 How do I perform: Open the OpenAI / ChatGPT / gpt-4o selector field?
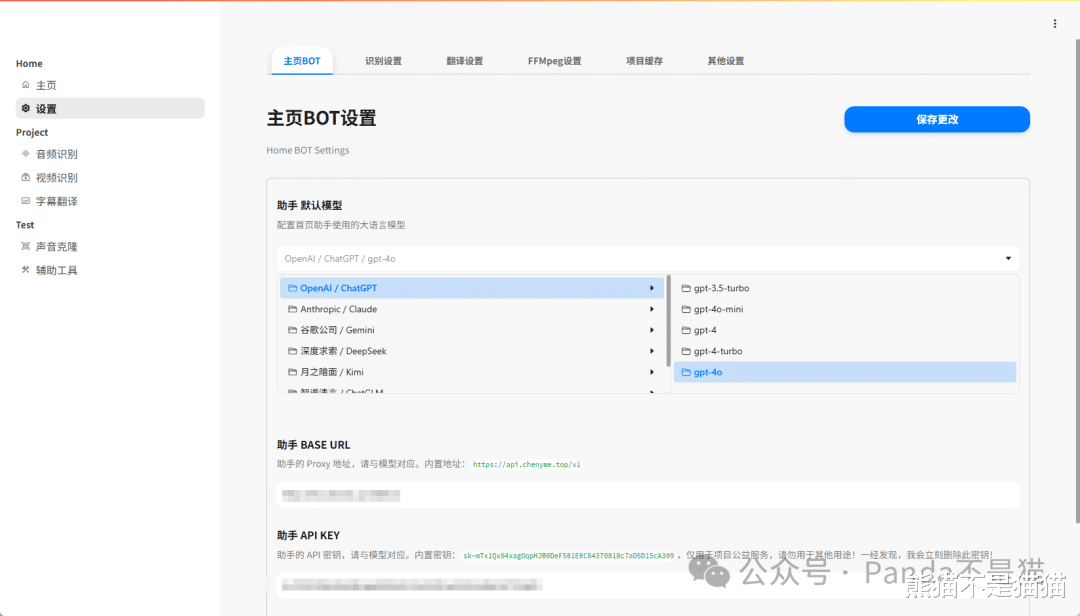tap(647, 258)
